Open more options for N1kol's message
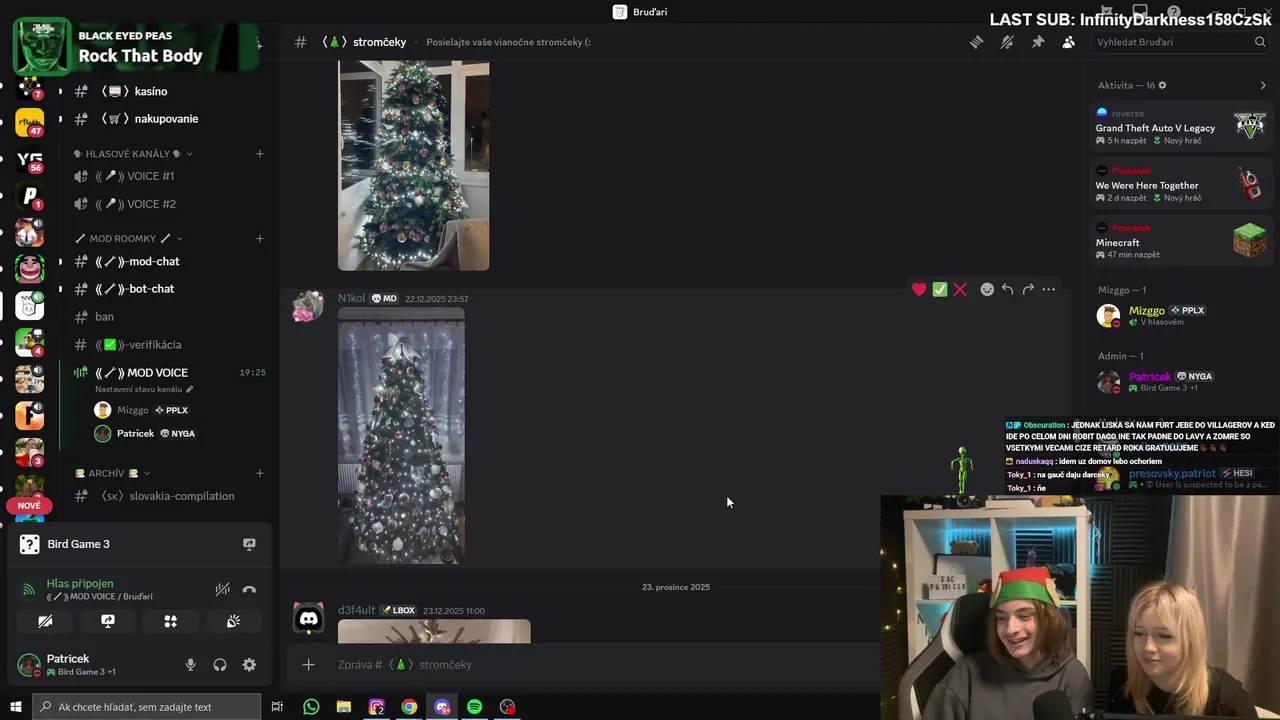 coord(1048,289)
